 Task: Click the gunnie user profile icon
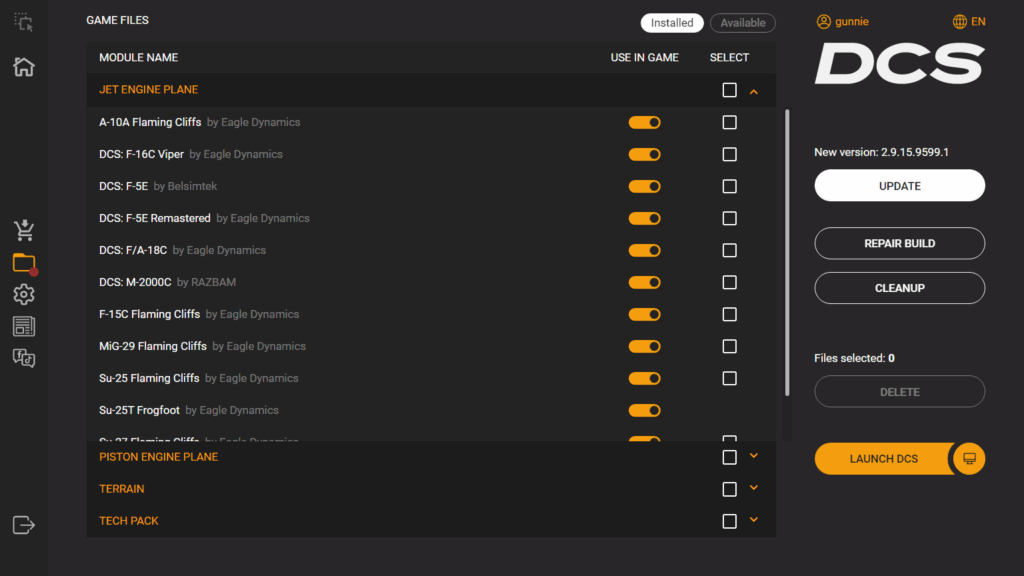824,22
